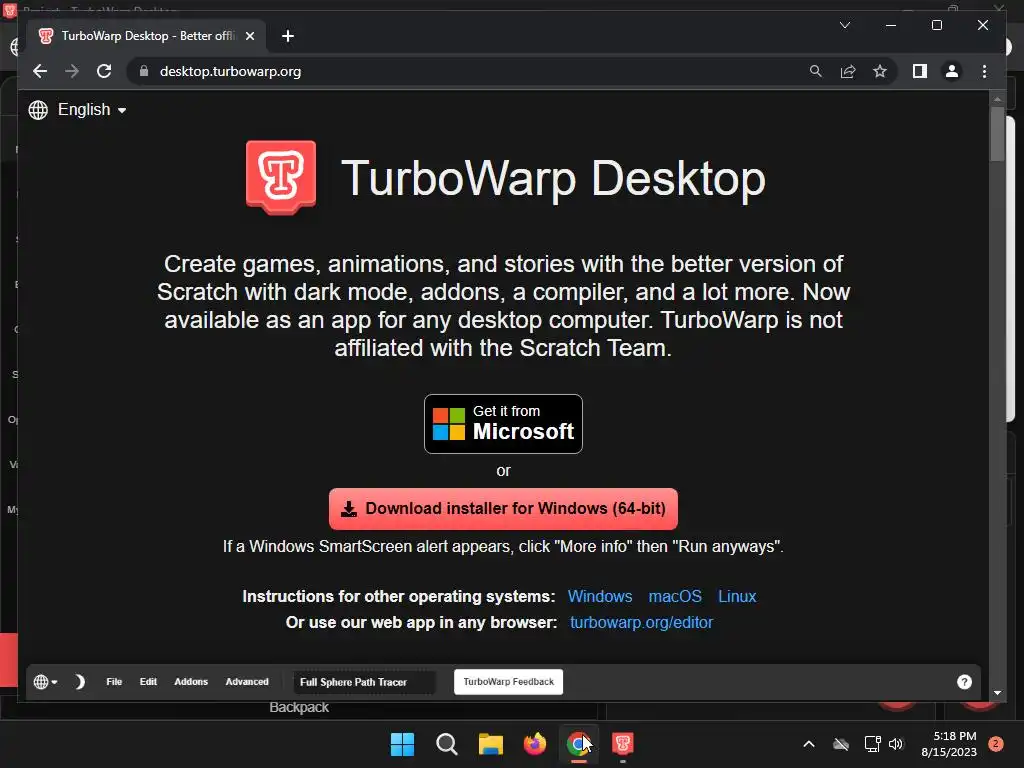This screenshot has width=1024, height=768.
Task: Open the Edit menu in editor preview
Action: pyautogui.click(x=148, y=682)
